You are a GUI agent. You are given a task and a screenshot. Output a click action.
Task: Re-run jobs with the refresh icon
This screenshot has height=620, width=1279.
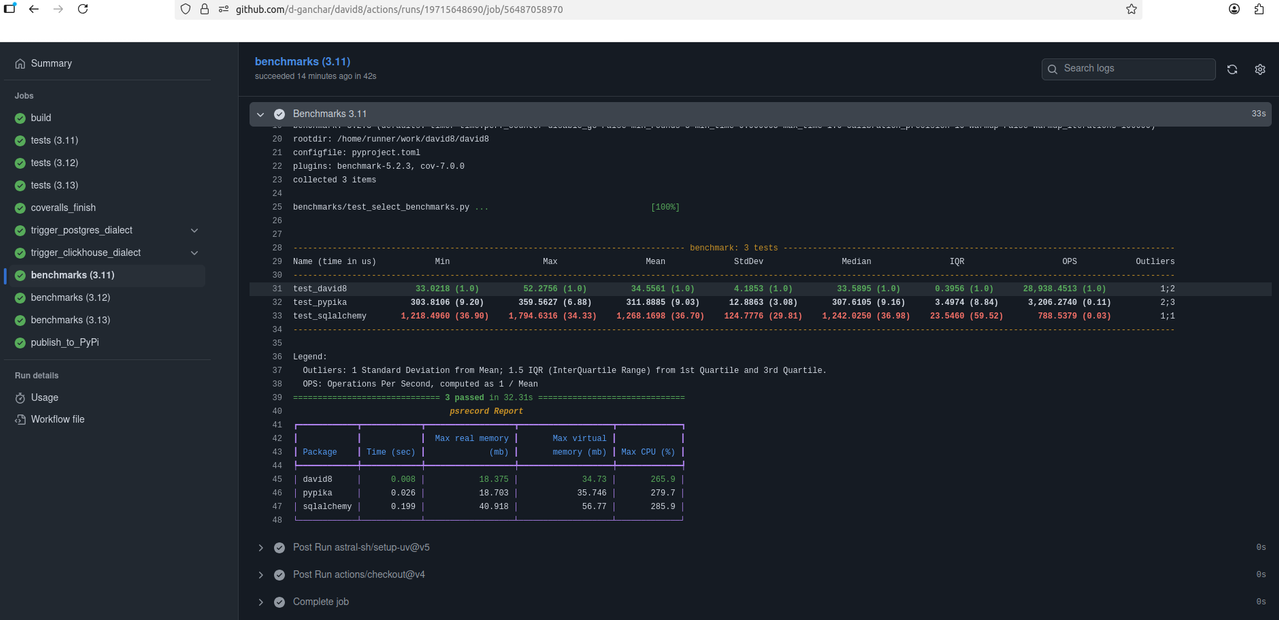tap(1232, 69)
